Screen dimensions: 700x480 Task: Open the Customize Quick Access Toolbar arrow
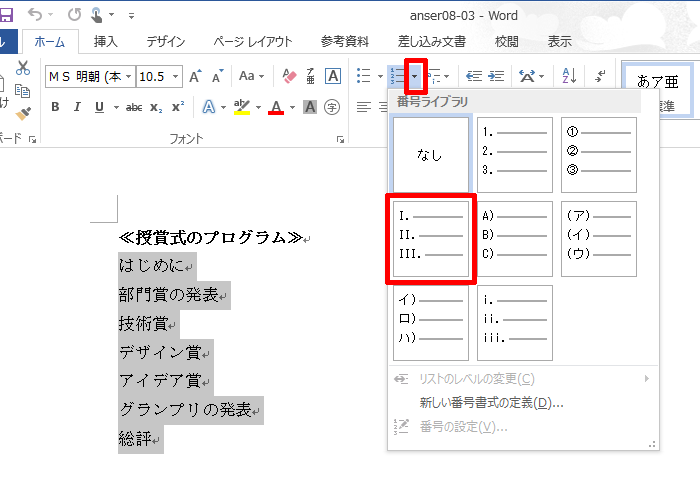coord(131,16)
